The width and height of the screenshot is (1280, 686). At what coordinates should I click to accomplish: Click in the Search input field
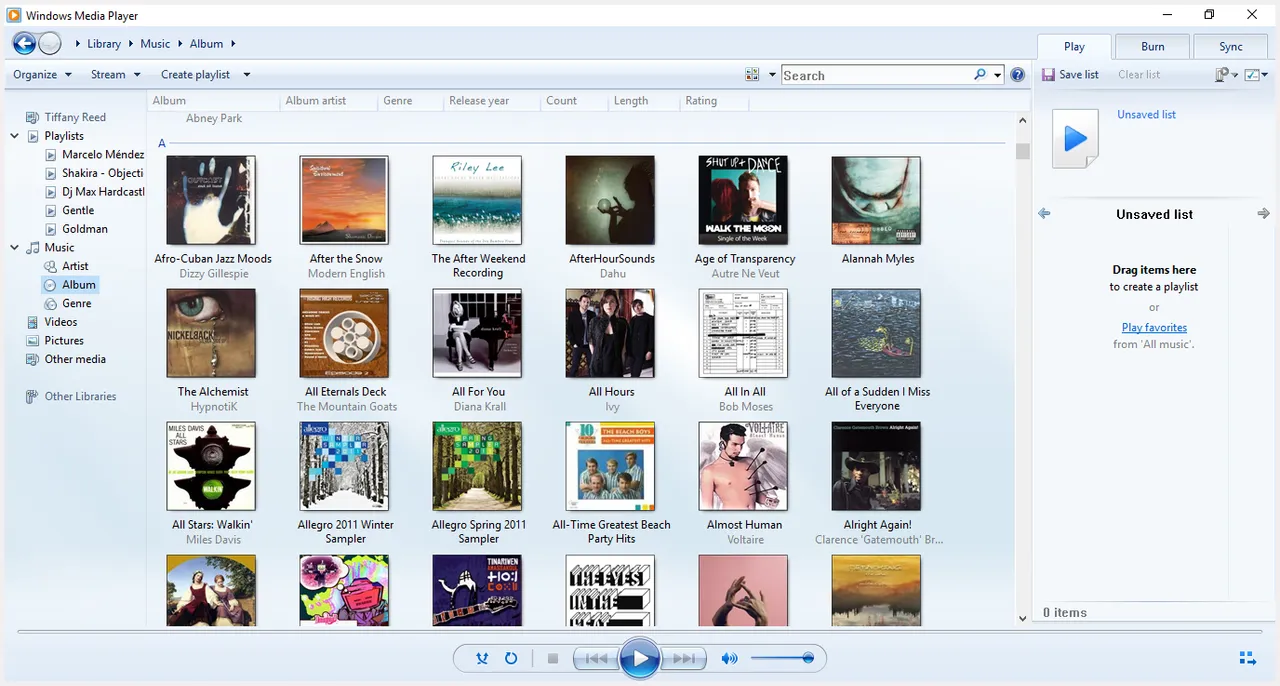[876, 75]
